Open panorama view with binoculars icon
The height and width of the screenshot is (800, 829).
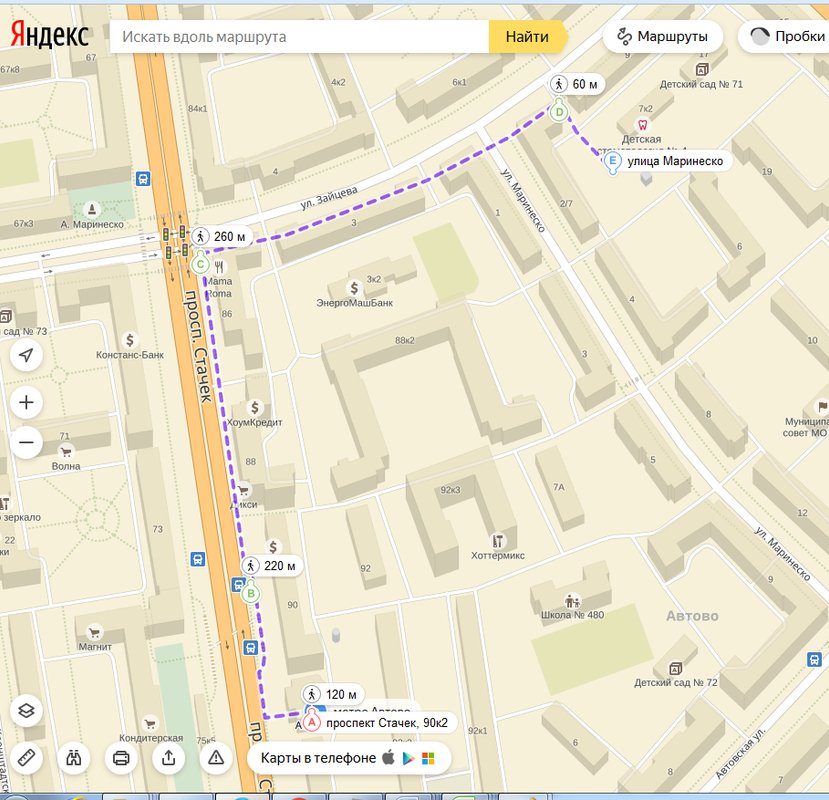tap(74, 757)
